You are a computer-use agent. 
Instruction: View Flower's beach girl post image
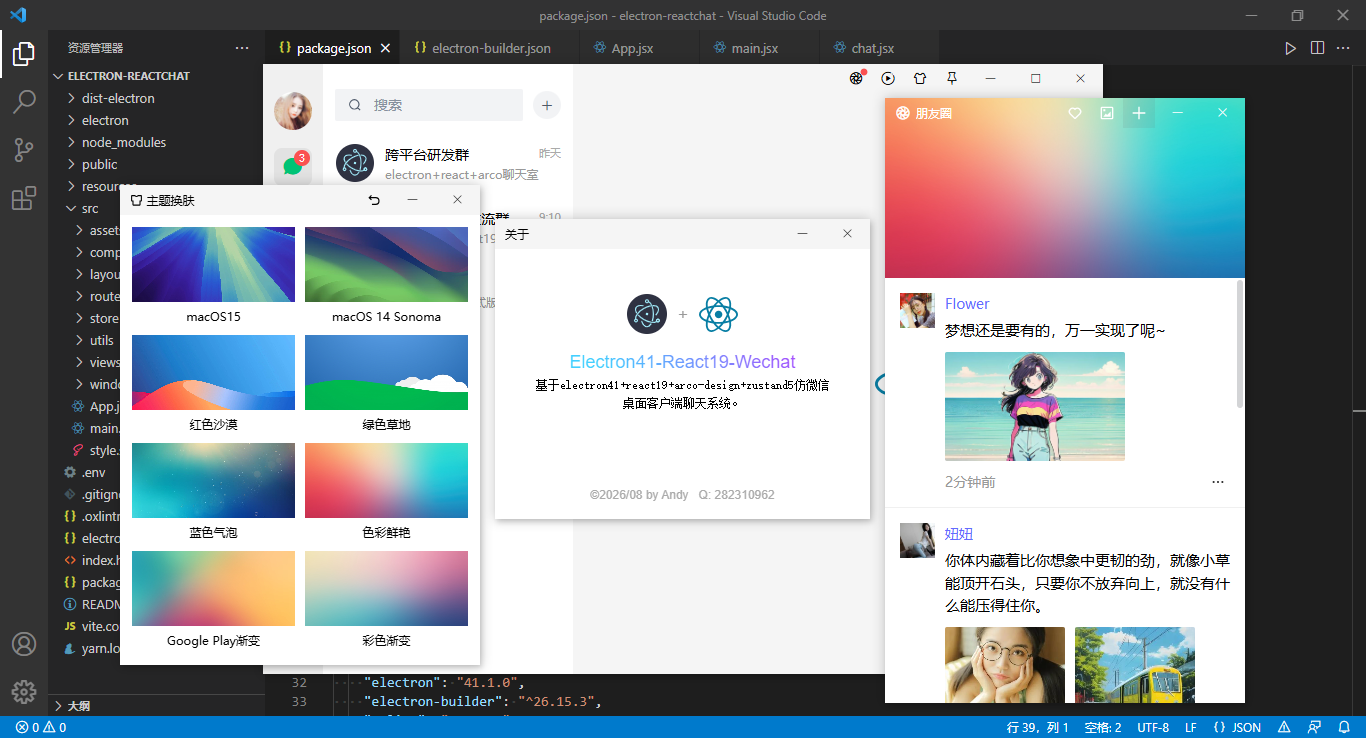pyautogui.click(x=1035, y=406)
